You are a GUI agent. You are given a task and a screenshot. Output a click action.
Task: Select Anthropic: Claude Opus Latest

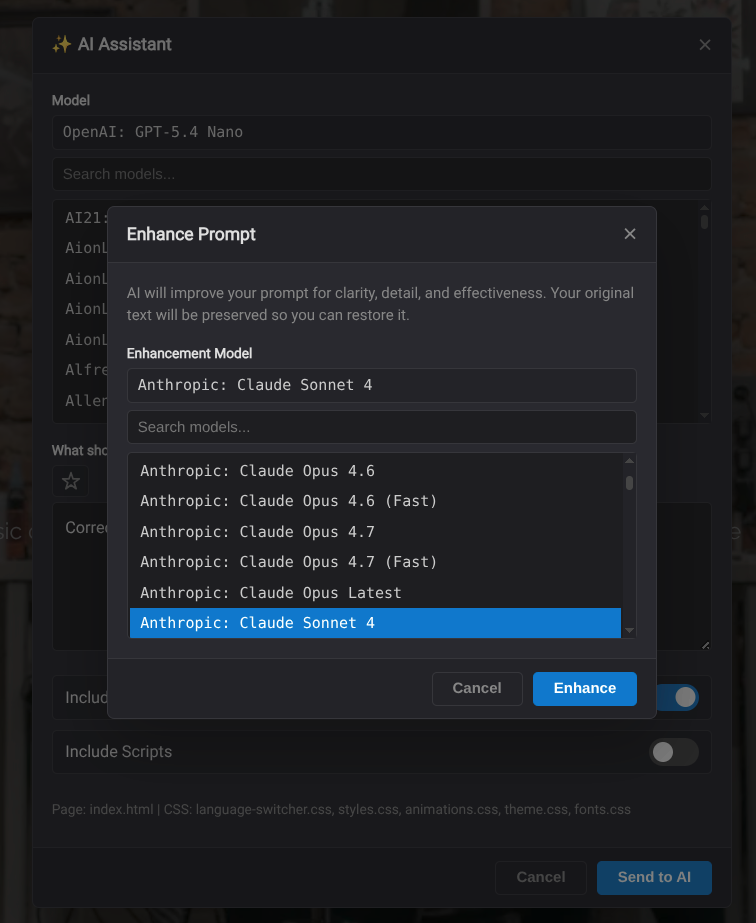375,593
